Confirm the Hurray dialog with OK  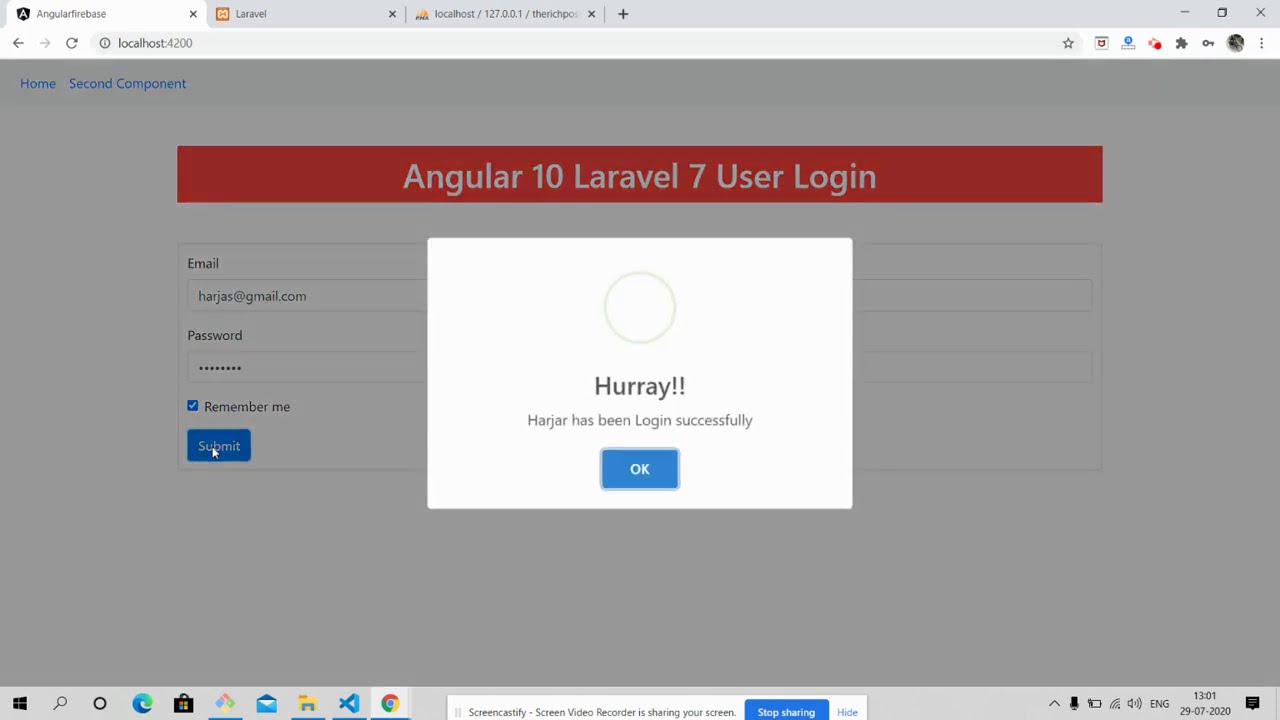click(640, 469)
